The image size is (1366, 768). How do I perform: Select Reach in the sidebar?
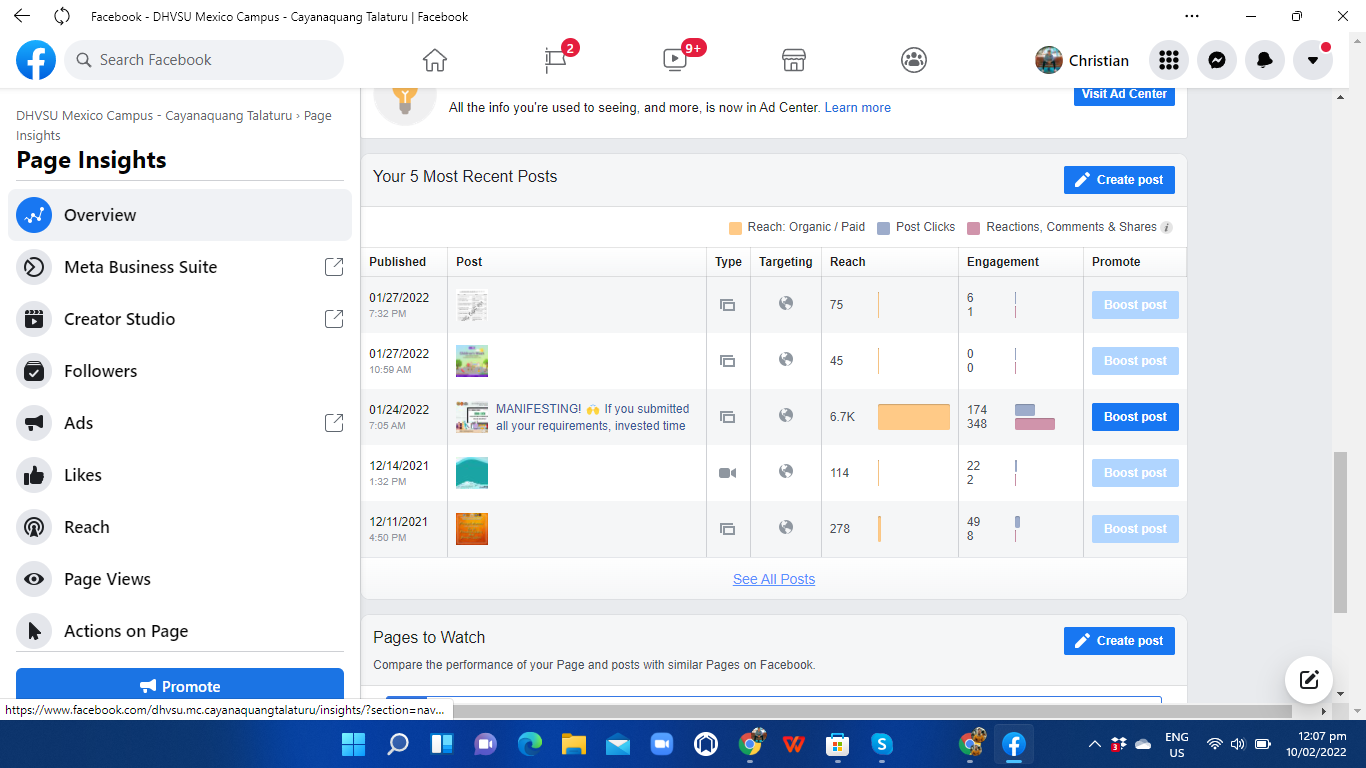tap(180, 527)
